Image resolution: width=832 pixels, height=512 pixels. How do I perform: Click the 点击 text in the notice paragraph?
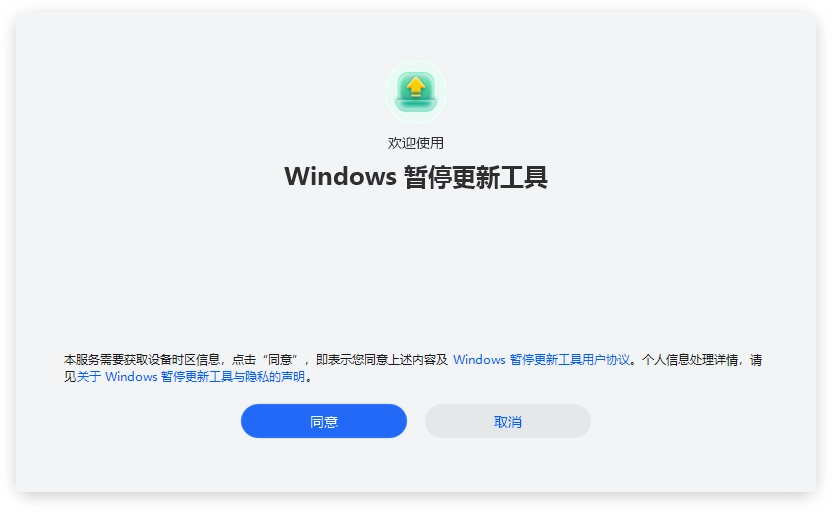244,360
